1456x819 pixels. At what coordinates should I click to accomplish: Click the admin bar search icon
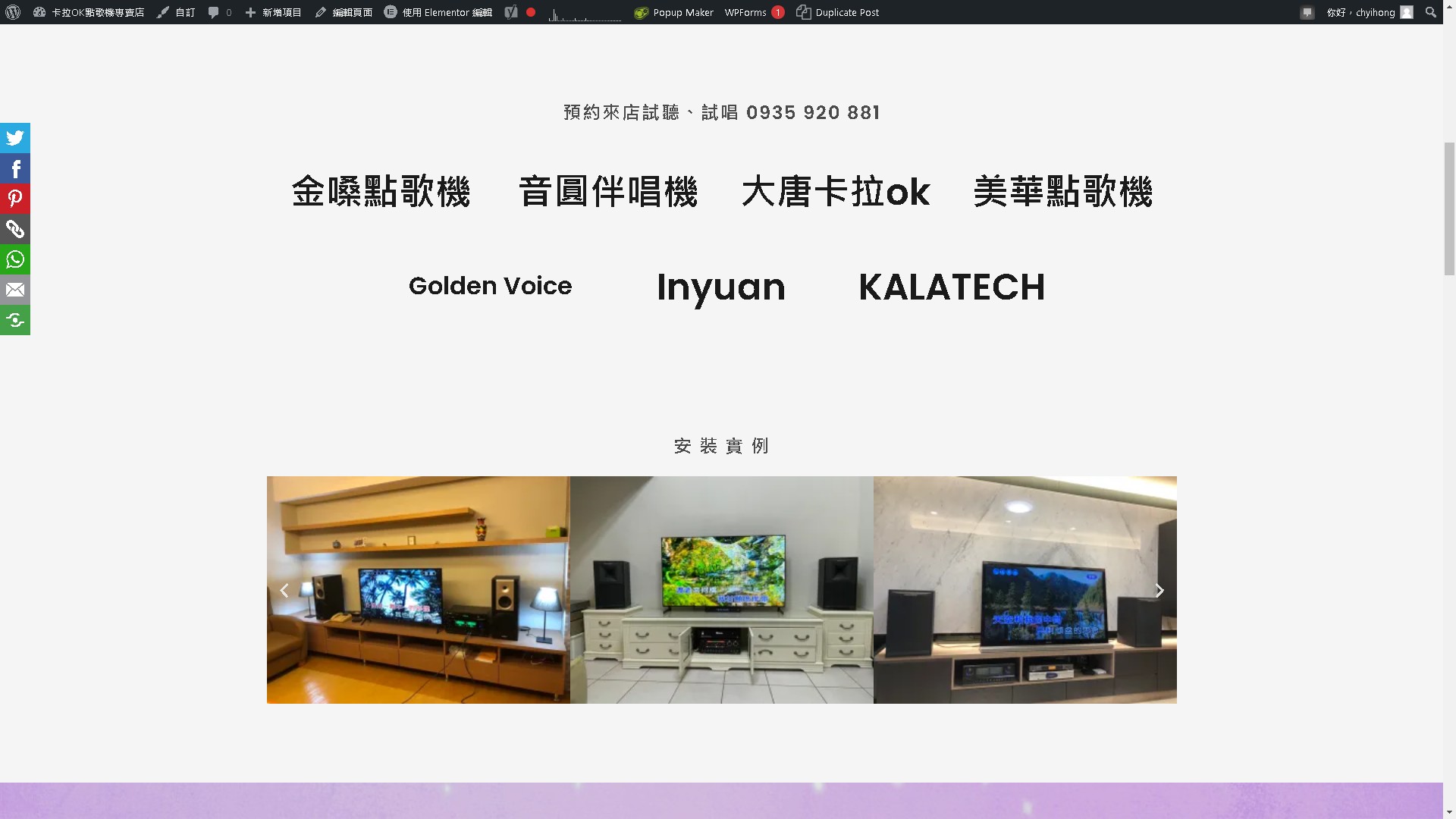1430,12
